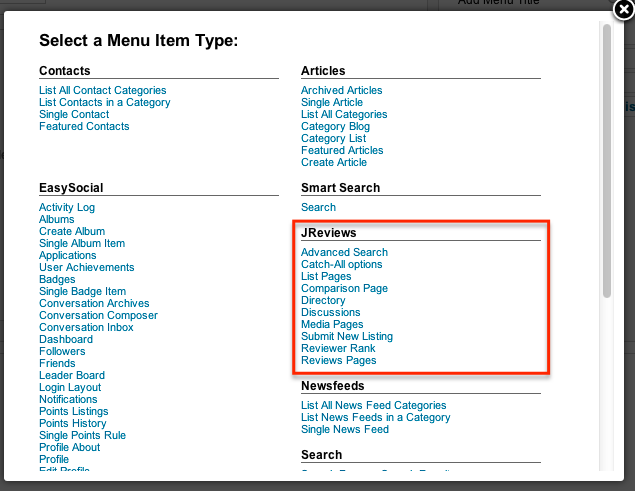Viewport: 635px width, 491px height.
Task: Choose Conversation Inbox menu type
Action: point(86,327)
